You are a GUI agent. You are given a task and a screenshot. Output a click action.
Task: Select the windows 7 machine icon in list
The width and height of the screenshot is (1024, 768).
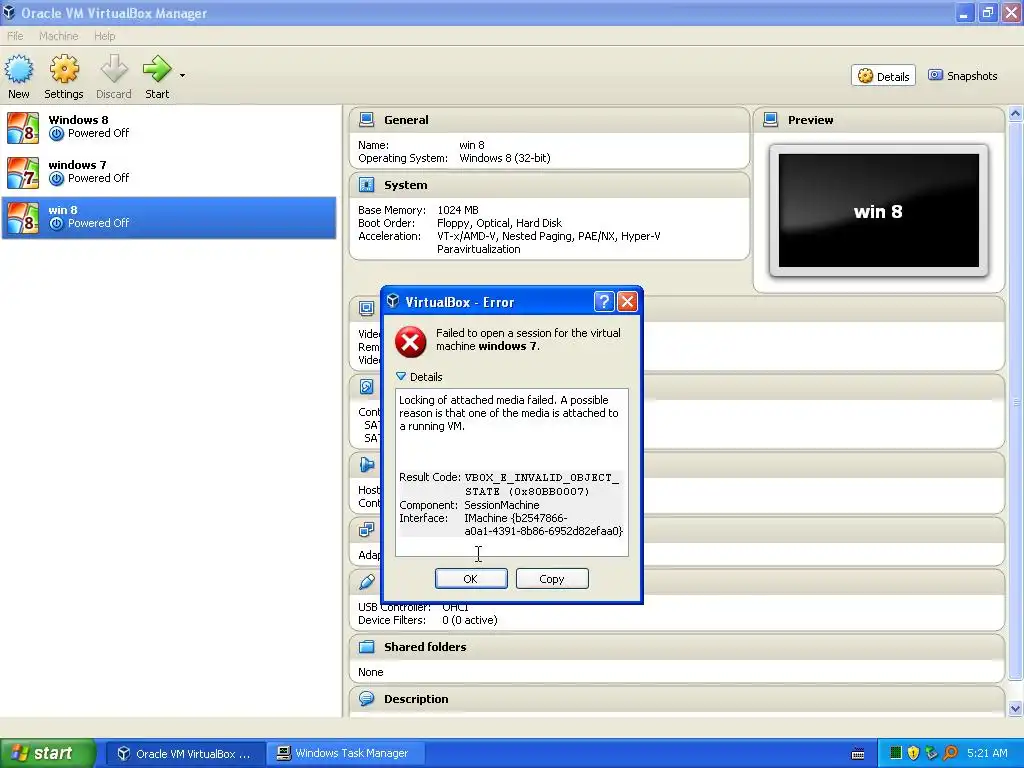coord(23,172)
